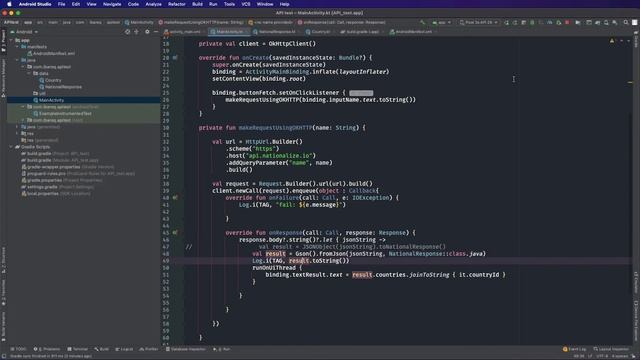Select NationalResponse class in project tree

click(63, 87)
